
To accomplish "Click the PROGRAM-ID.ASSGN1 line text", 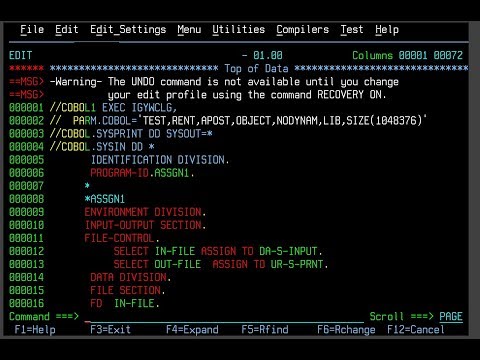I will click(142, 173).
